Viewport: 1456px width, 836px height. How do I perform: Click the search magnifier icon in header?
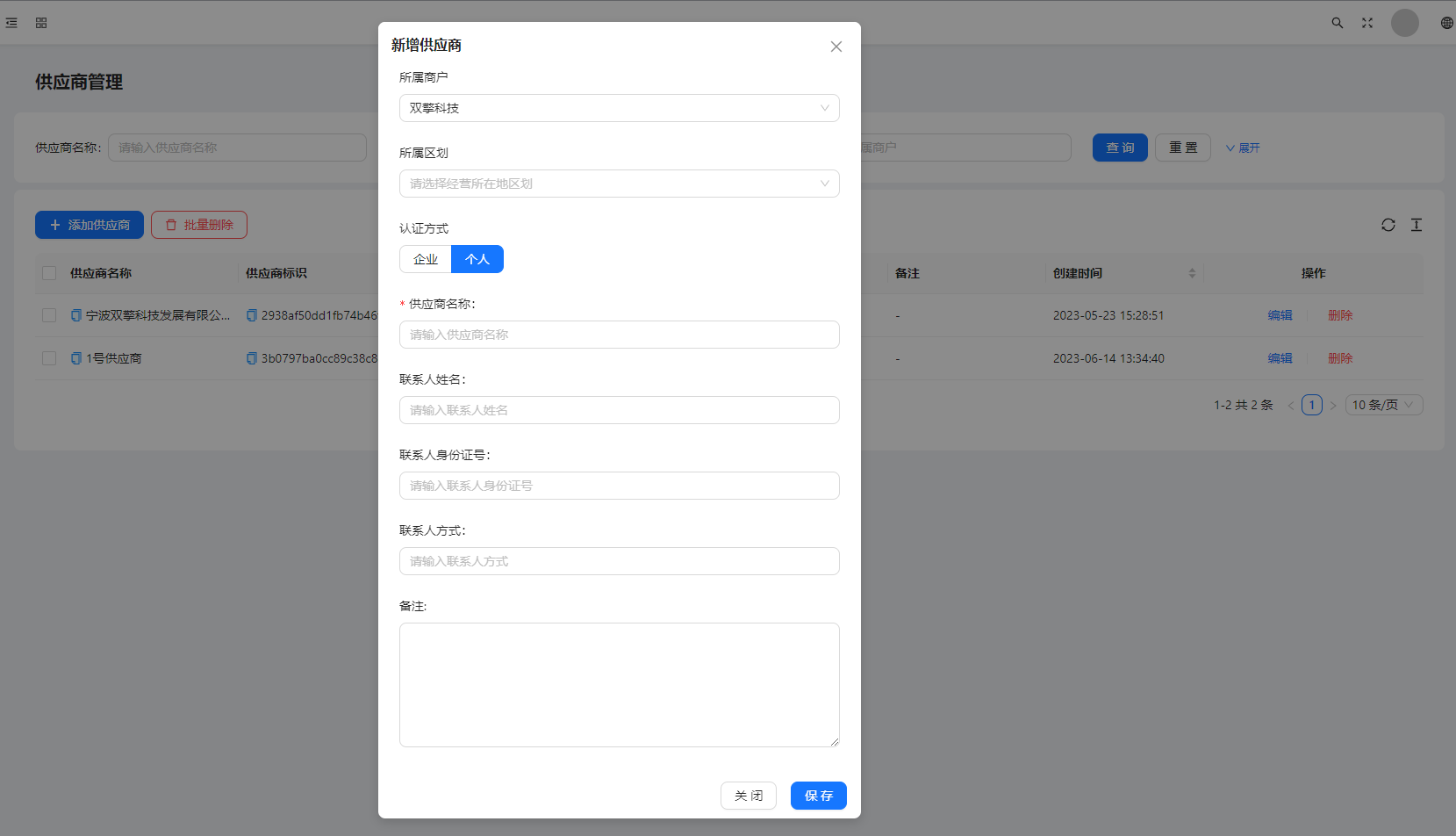[x=1338, y=23]
